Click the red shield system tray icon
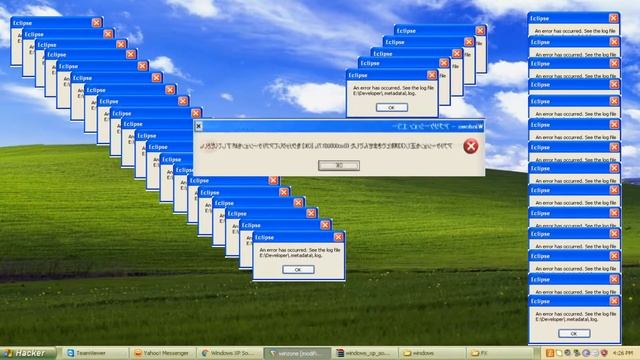Image resolution: width=640 pixels, height=360 pixels. 604,353
